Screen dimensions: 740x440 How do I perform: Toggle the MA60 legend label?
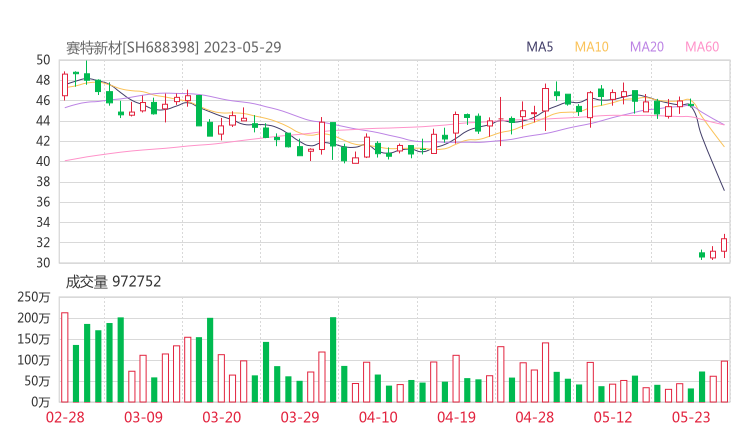(702, 47)
